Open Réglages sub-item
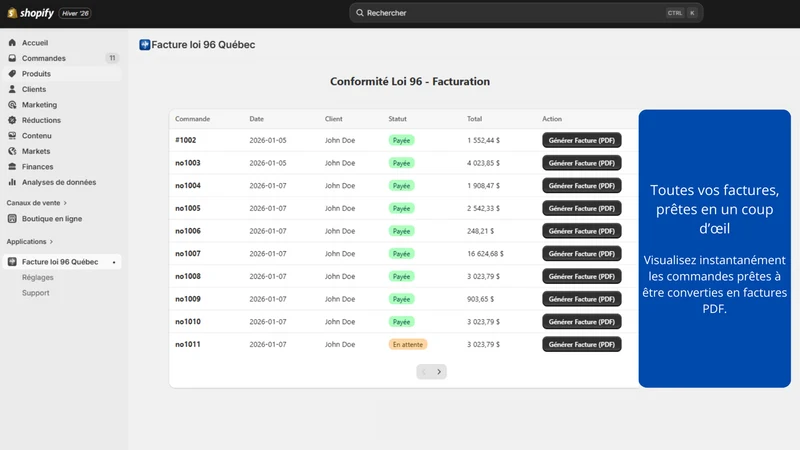The height and width of the screenshot is (450, 800). pos(38,278)
